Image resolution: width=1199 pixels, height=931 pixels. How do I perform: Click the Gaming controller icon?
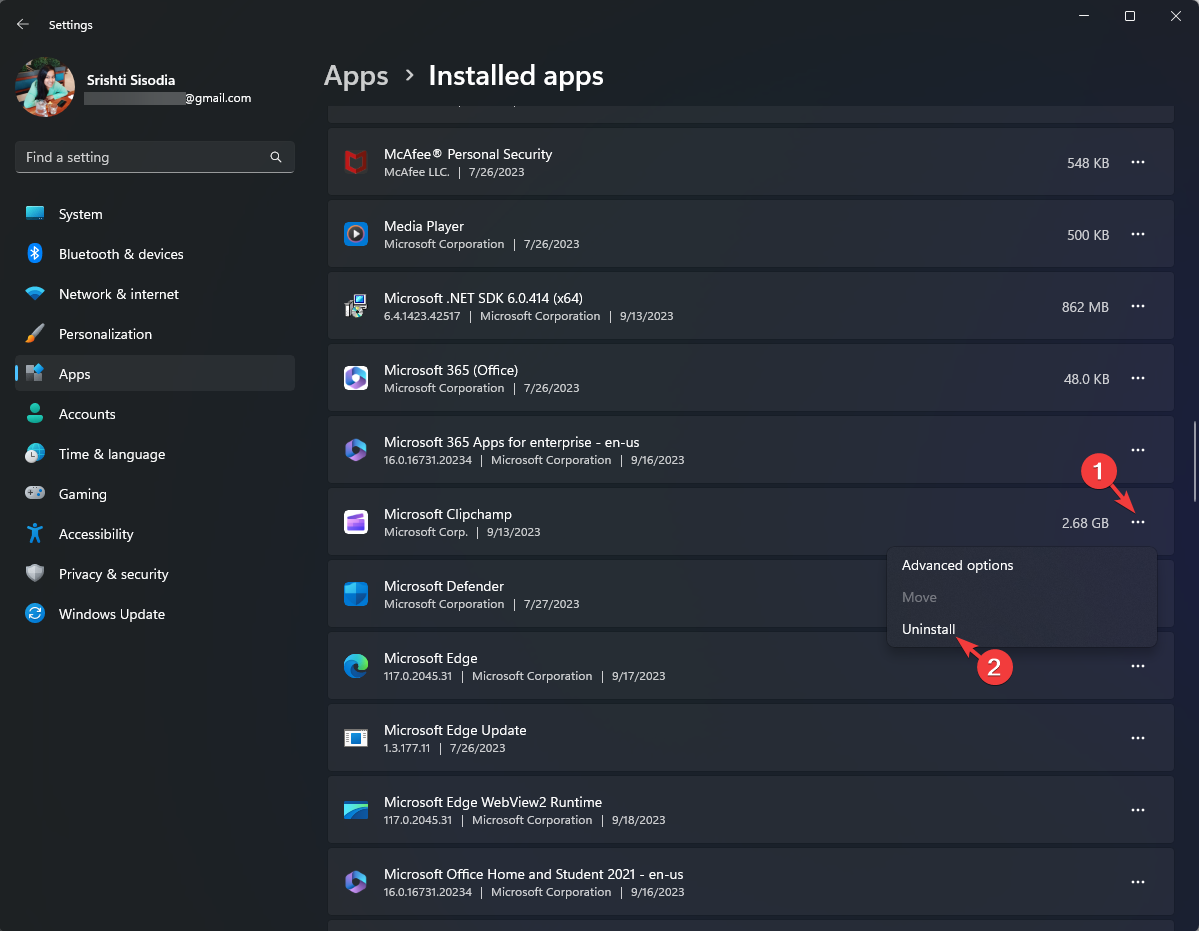pyautogui.click(x=35, y=493)
